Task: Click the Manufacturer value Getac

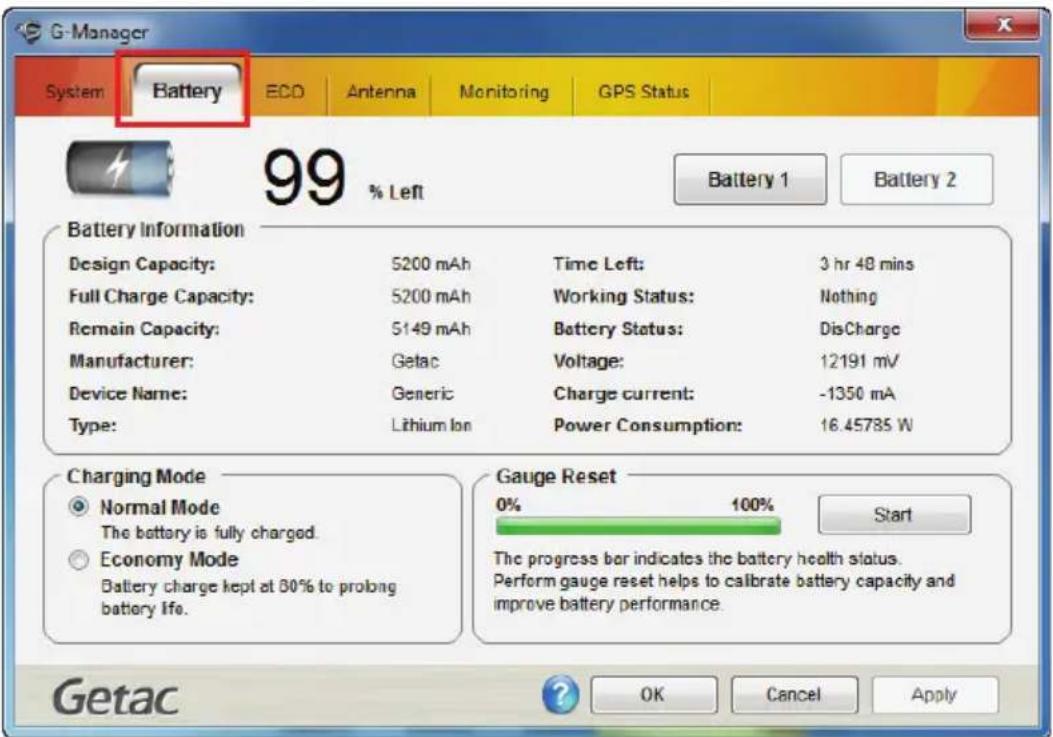Action: [x=415, y=361]
